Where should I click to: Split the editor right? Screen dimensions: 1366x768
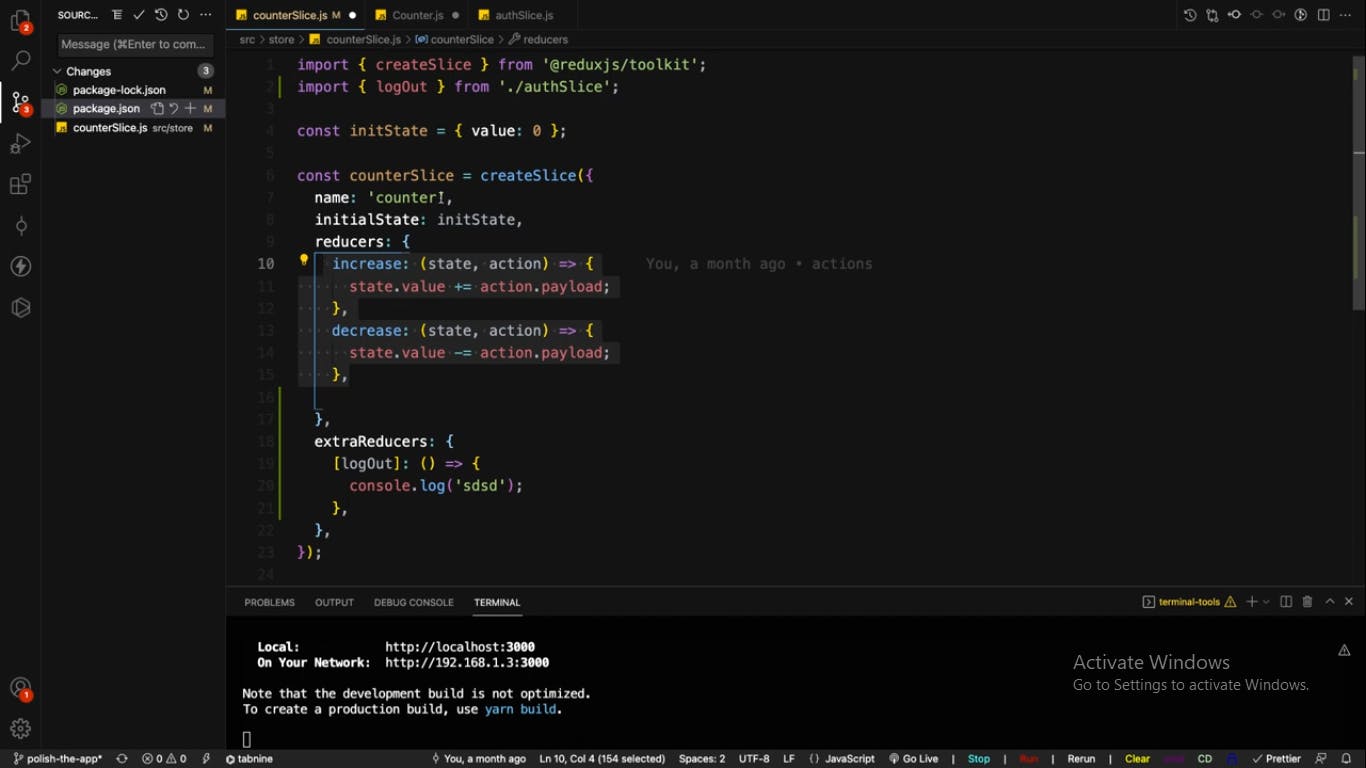(1324, 15)
